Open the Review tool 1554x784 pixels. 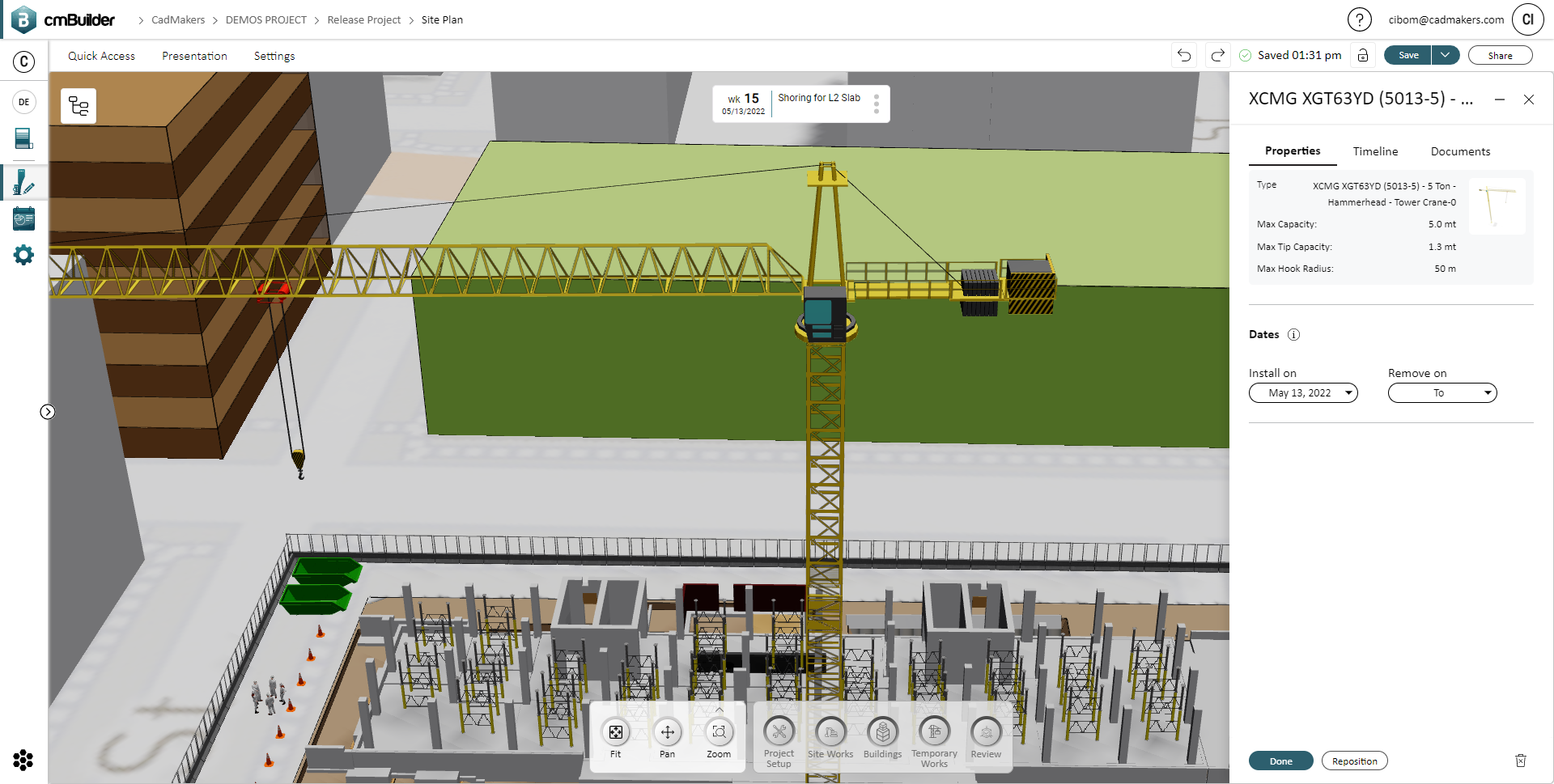tap(986, 738)
